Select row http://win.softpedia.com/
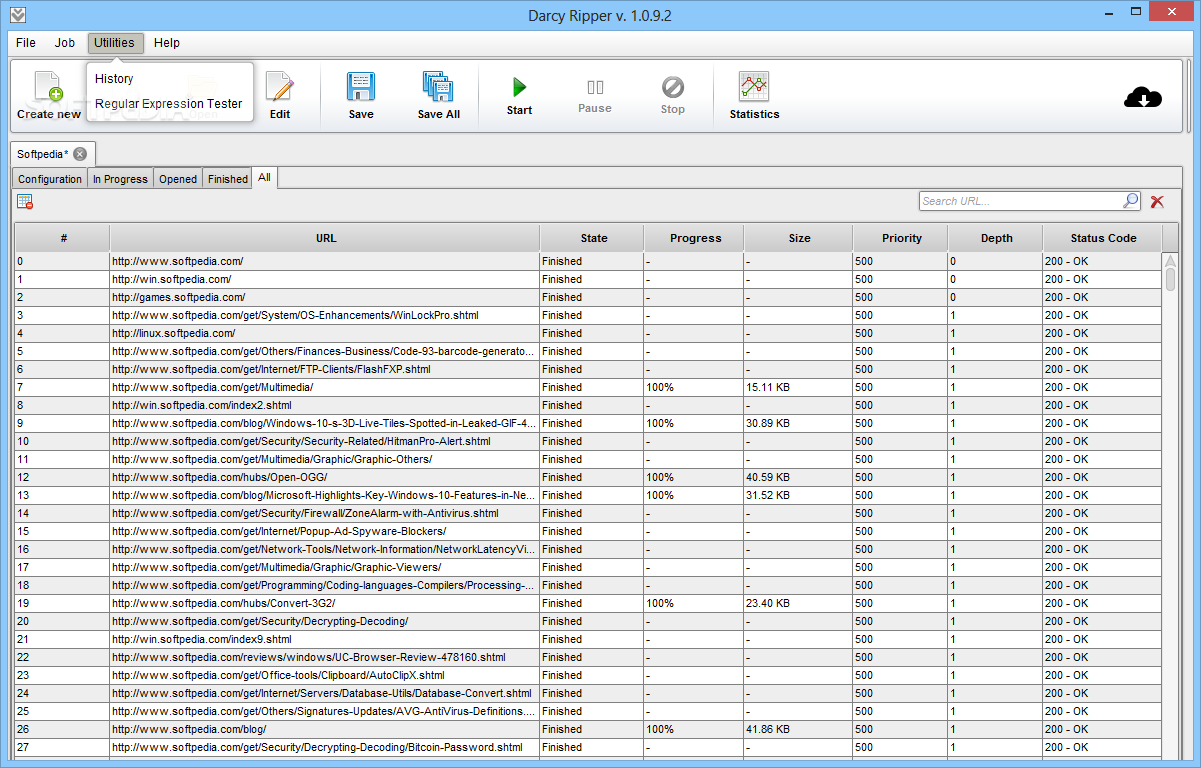The height and width of the screenshot is (768, 1201). [x=588, y=279]
